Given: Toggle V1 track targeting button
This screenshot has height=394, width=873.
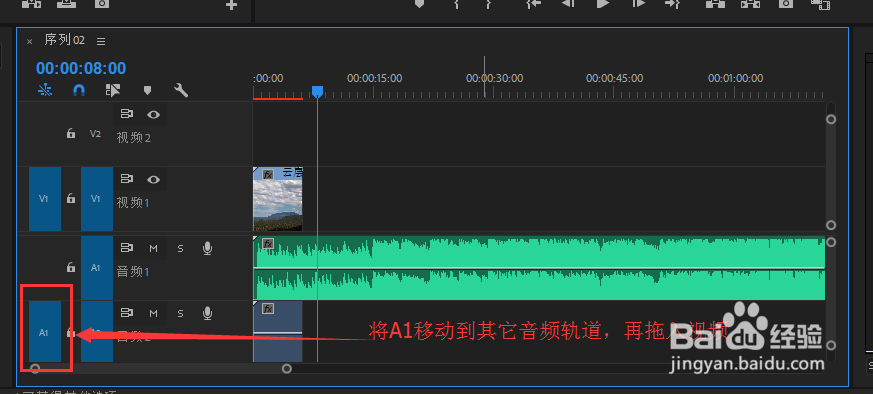Looking at the screenshot, I should [x=96, y=199].
